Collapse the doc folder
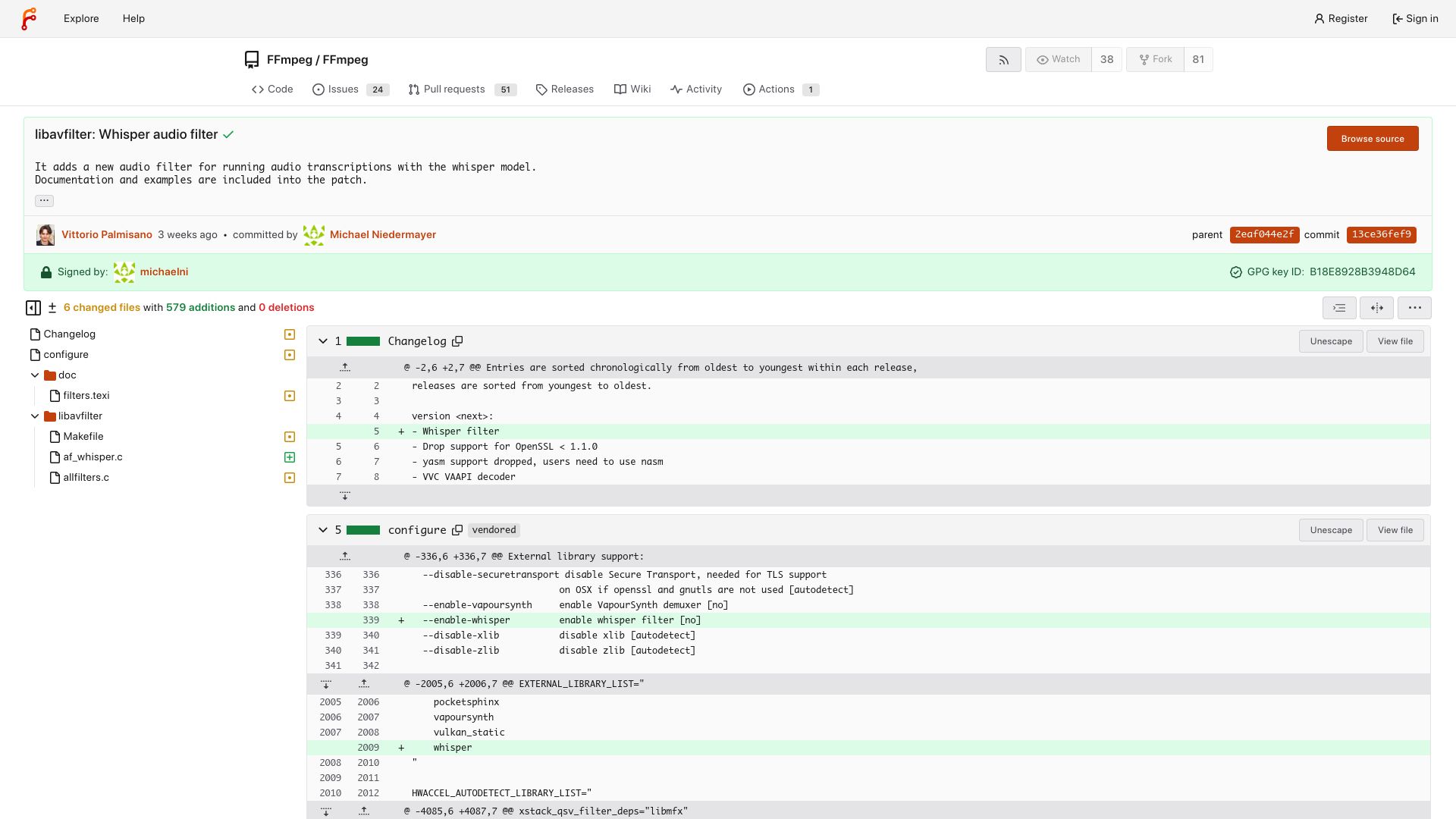Viewport: 1456px width, 819px height. 35,375
